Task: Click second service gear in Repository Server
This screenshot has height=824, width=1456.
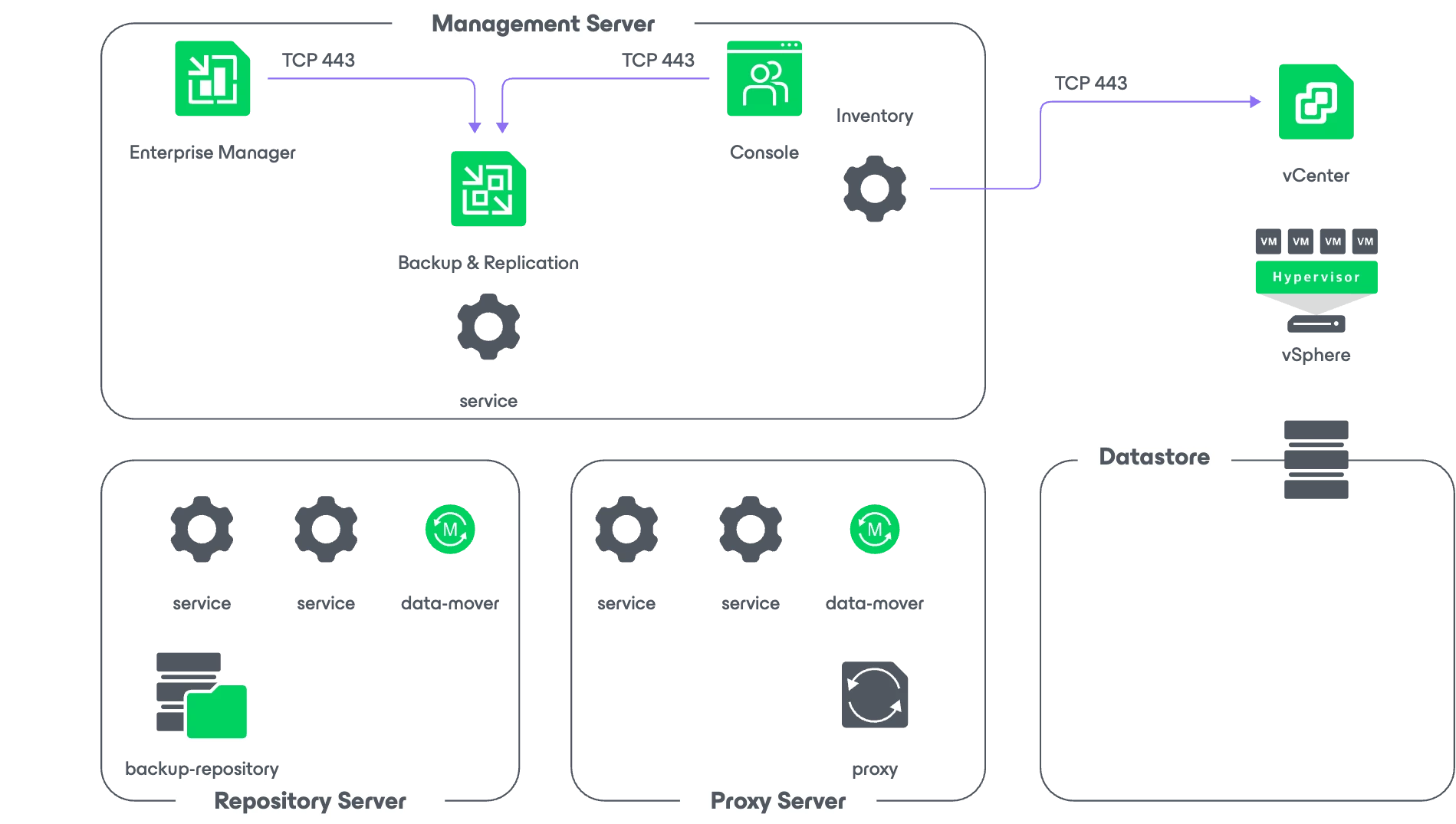Action: coord(326,529)
